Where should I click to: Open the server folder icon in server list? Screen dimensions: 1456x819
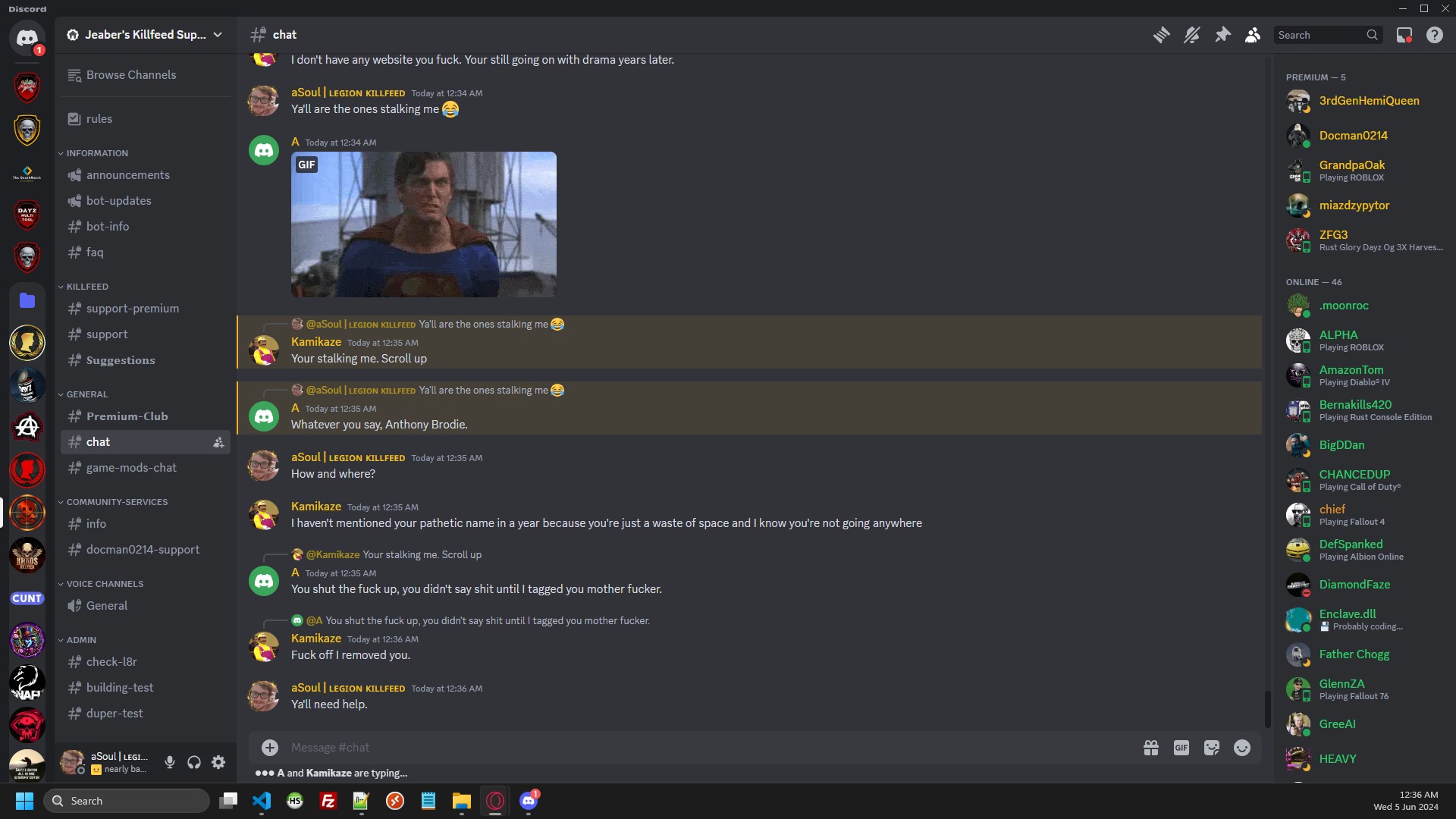[27, 300]
